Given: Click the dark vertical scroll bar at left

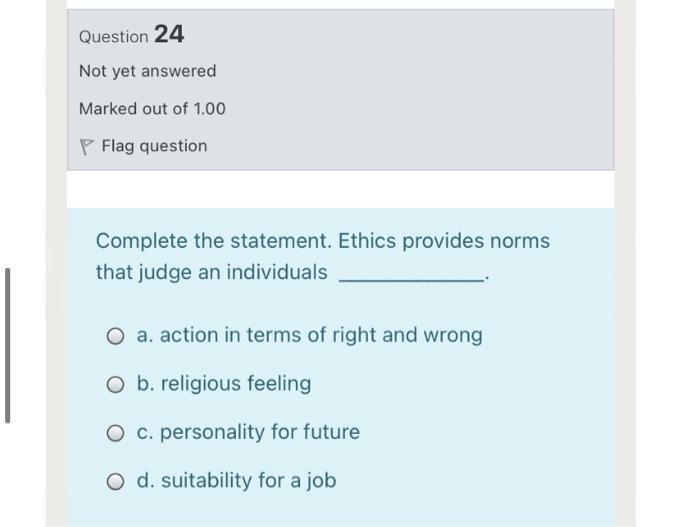Looking at the screenshot, I should [x=8, y=343].
